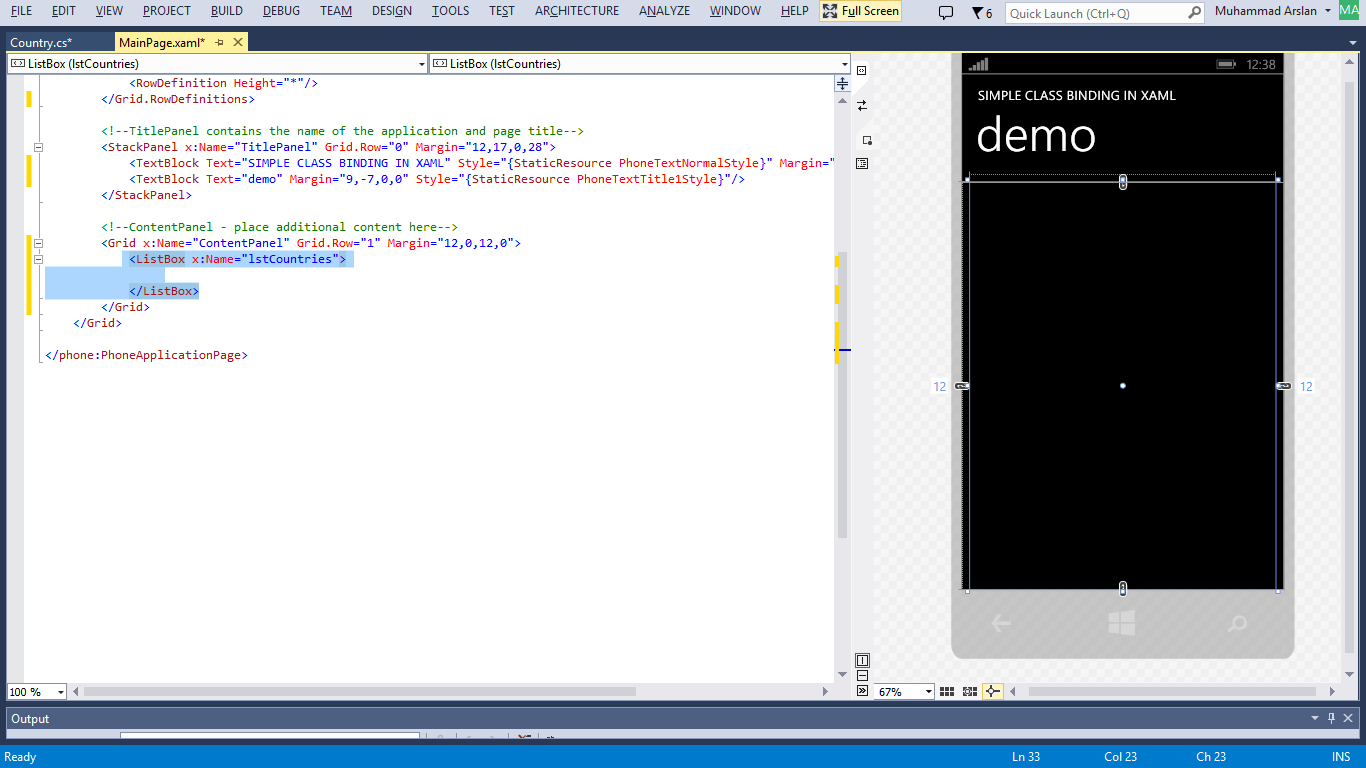The height and width of the screenshot is (768, 1366).
Task: Click the right margin link handle
Action: (1283, 386)
